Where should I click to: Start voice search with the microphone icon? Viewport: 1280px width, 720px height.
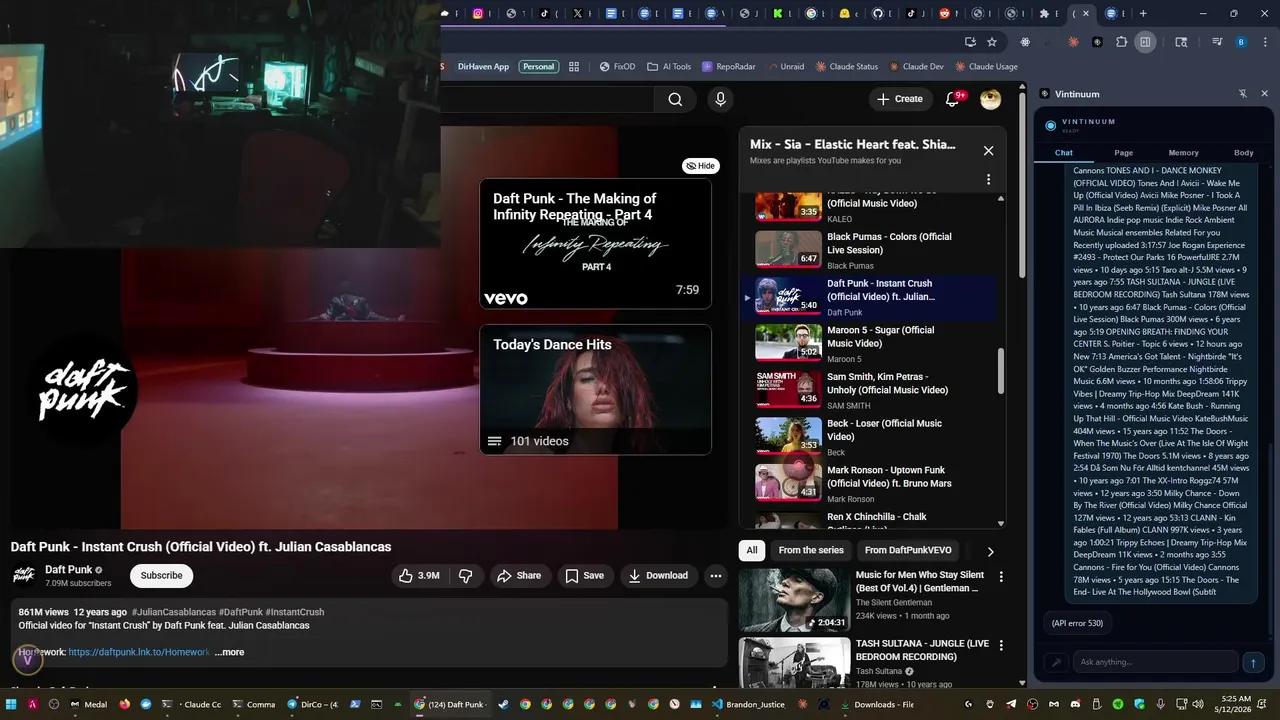pos(720,99)
